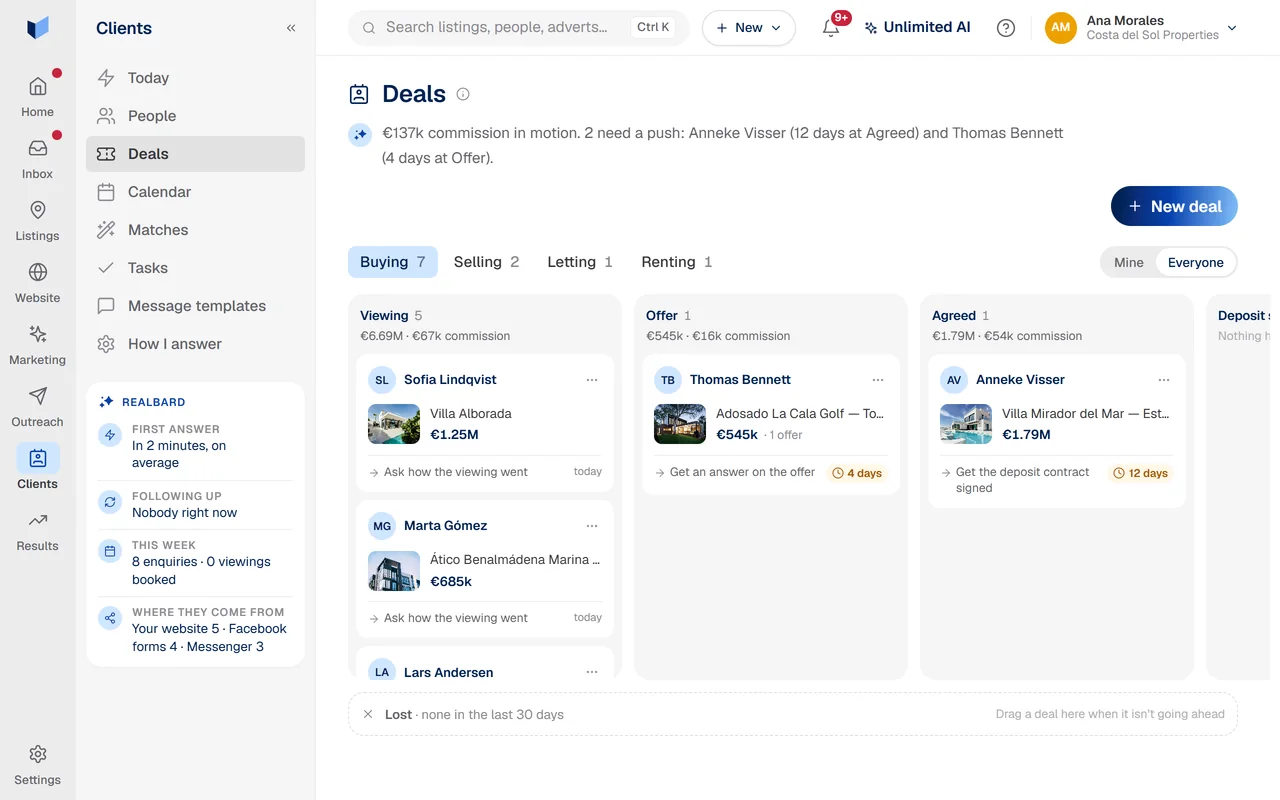Click the New deal button
The width and height of the screenshot is (1280, 800).
[1174, 206]
